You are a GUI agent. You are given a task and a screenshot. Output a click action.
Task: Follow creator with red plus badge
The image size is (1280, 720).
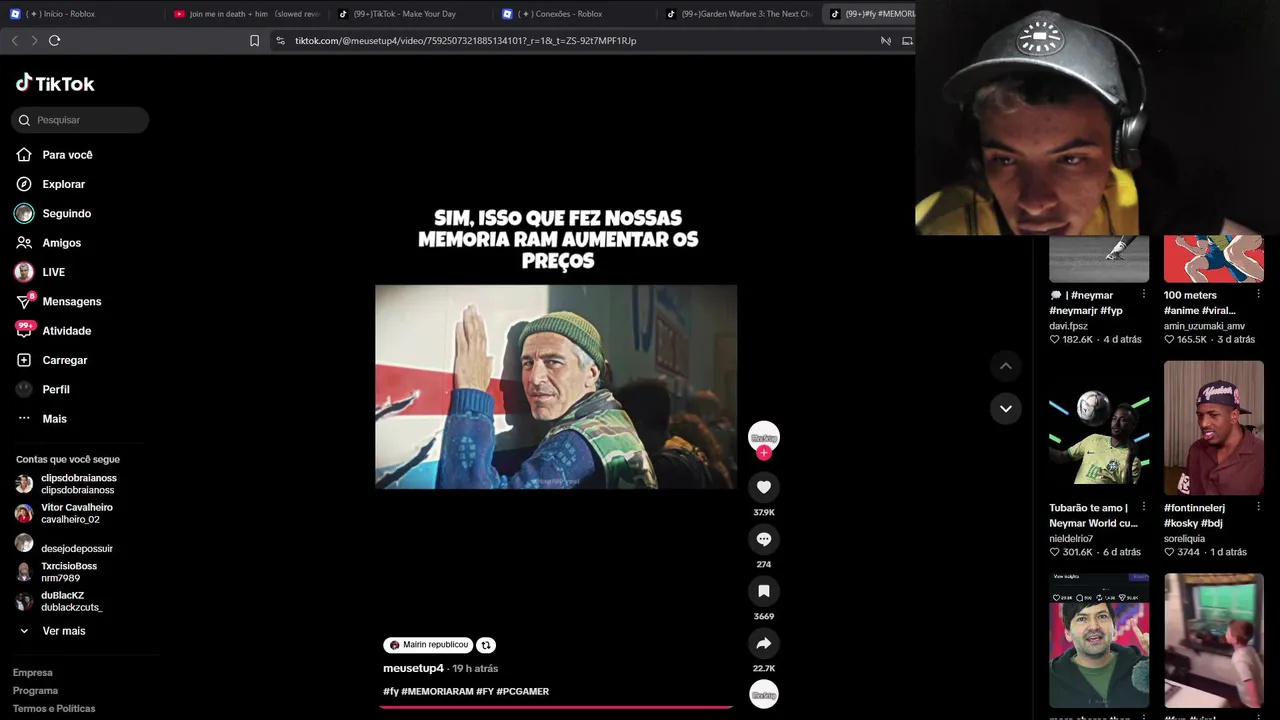pos(764,453)
